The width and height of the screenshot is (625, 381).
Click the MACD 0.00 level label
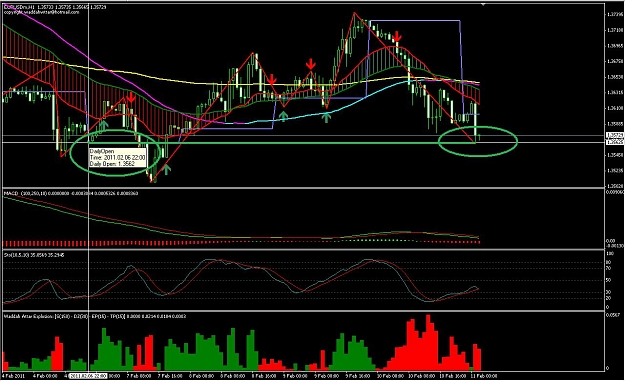click(x=610, y=241)
